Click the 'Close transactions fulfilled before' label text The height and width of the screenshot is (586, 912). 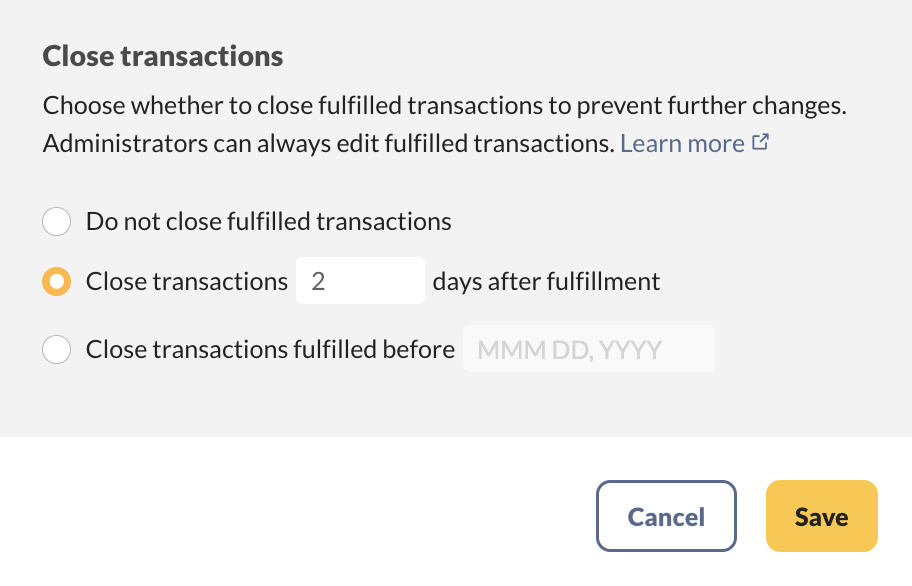pyautogui.click(x=270, y=349)
